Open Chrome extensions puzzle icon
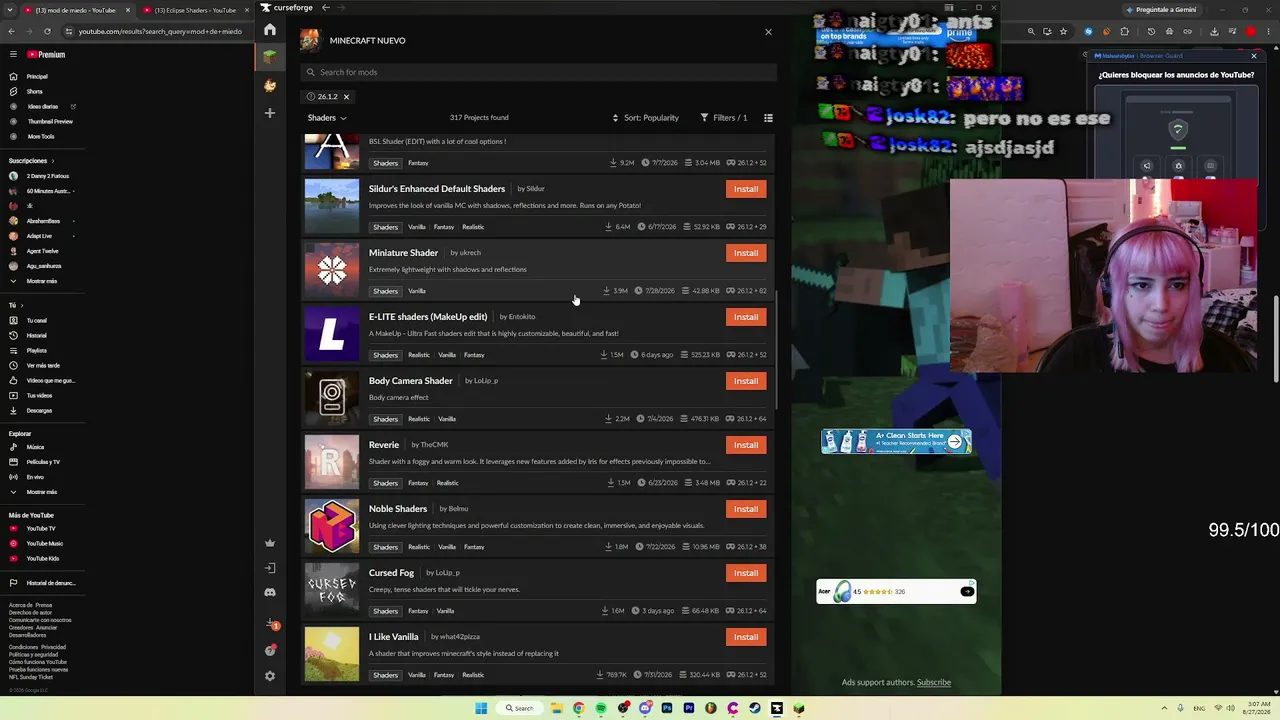Screen dimensions: 1280x720 pos(1125,31)
